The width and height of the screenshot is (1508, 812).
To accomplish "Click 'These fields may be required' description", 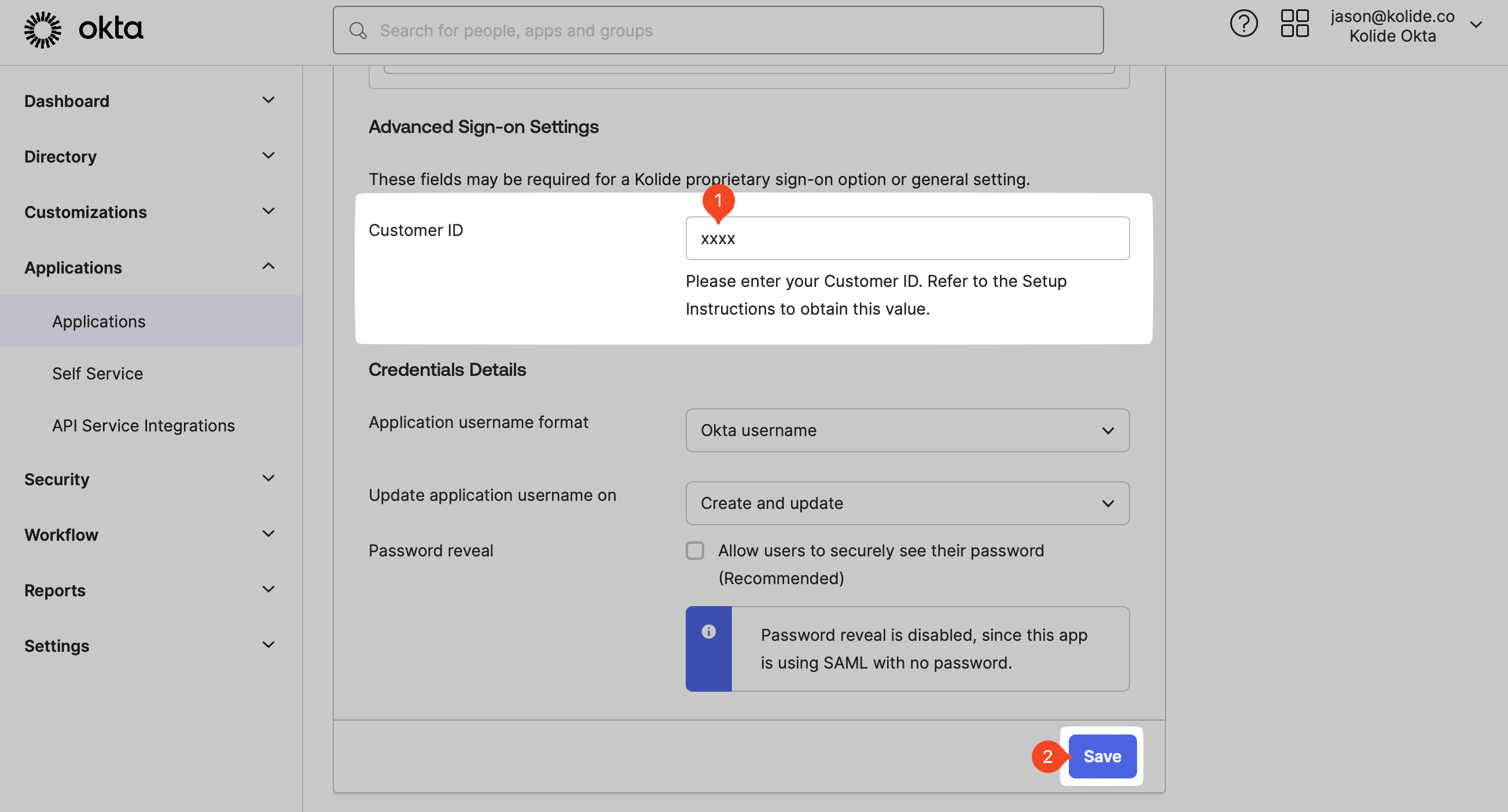I will point(699,180).
